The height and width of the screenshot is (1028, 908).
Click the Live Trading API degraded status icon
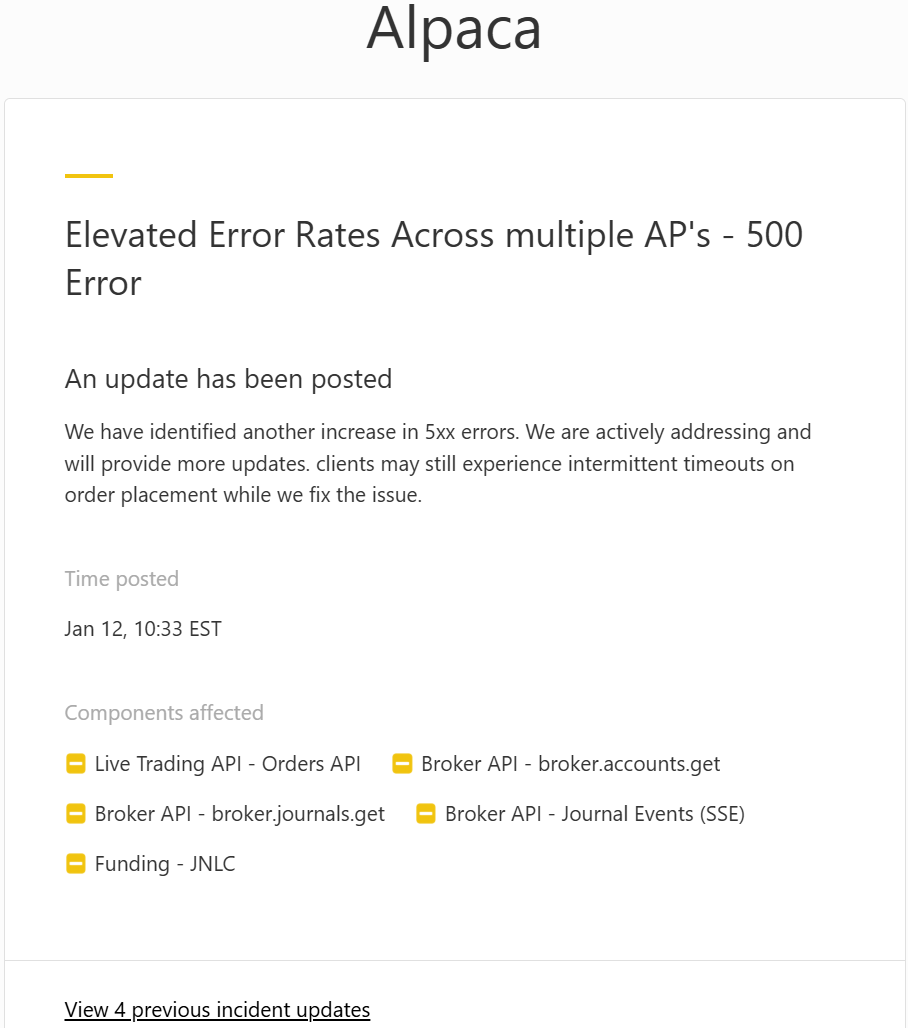point(76,764)
